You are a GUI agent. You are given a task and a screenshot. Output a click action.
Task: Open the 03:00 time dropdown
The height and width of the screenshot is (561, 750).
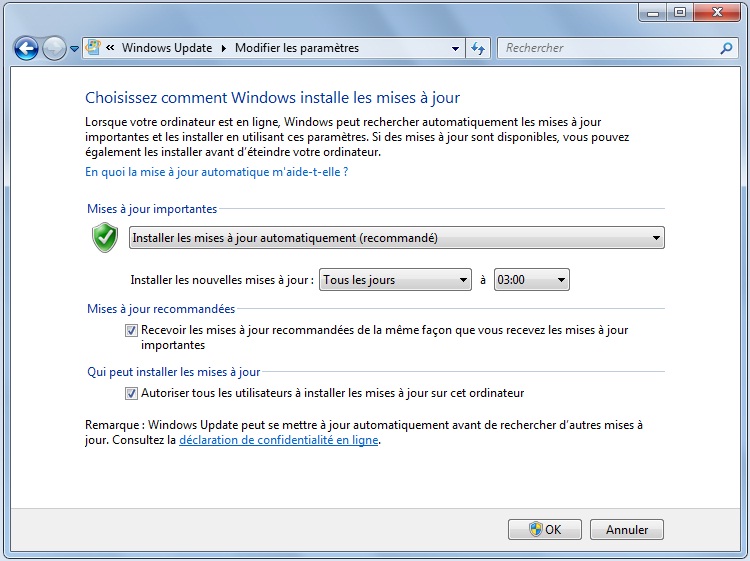tap(531, 280)
